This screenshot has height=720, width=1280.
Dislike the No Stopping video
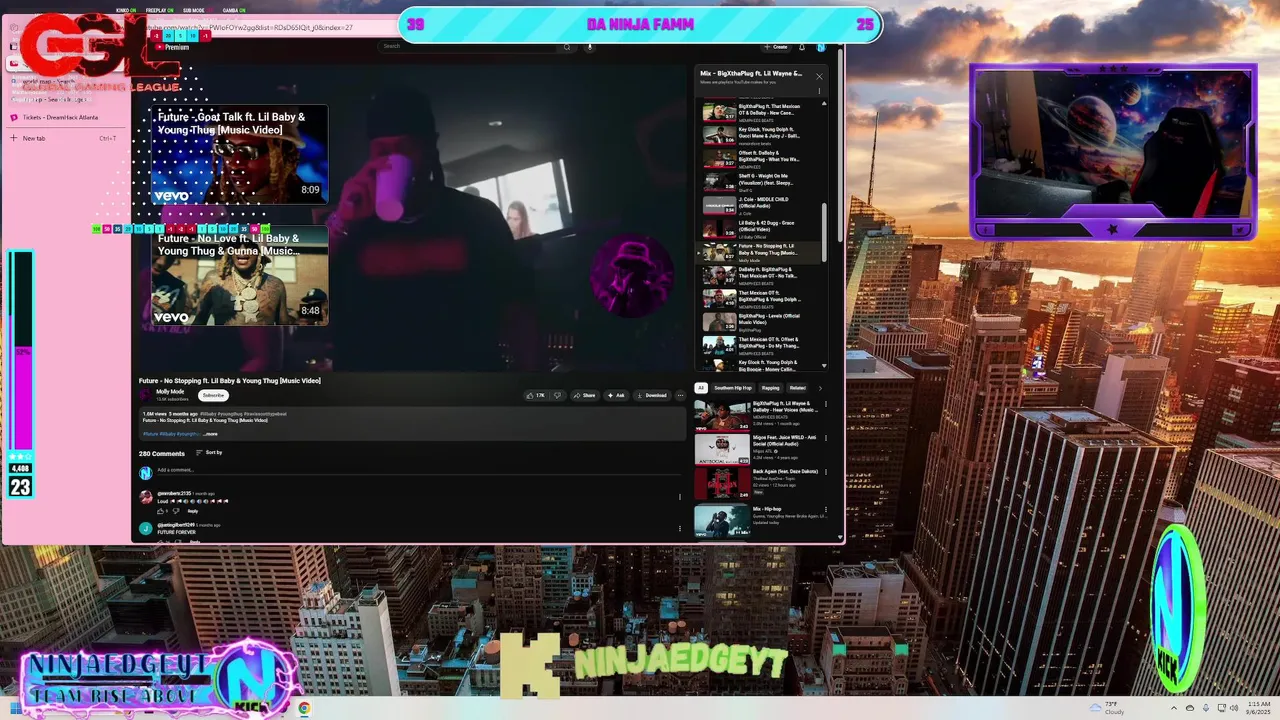tap(557, 395)
